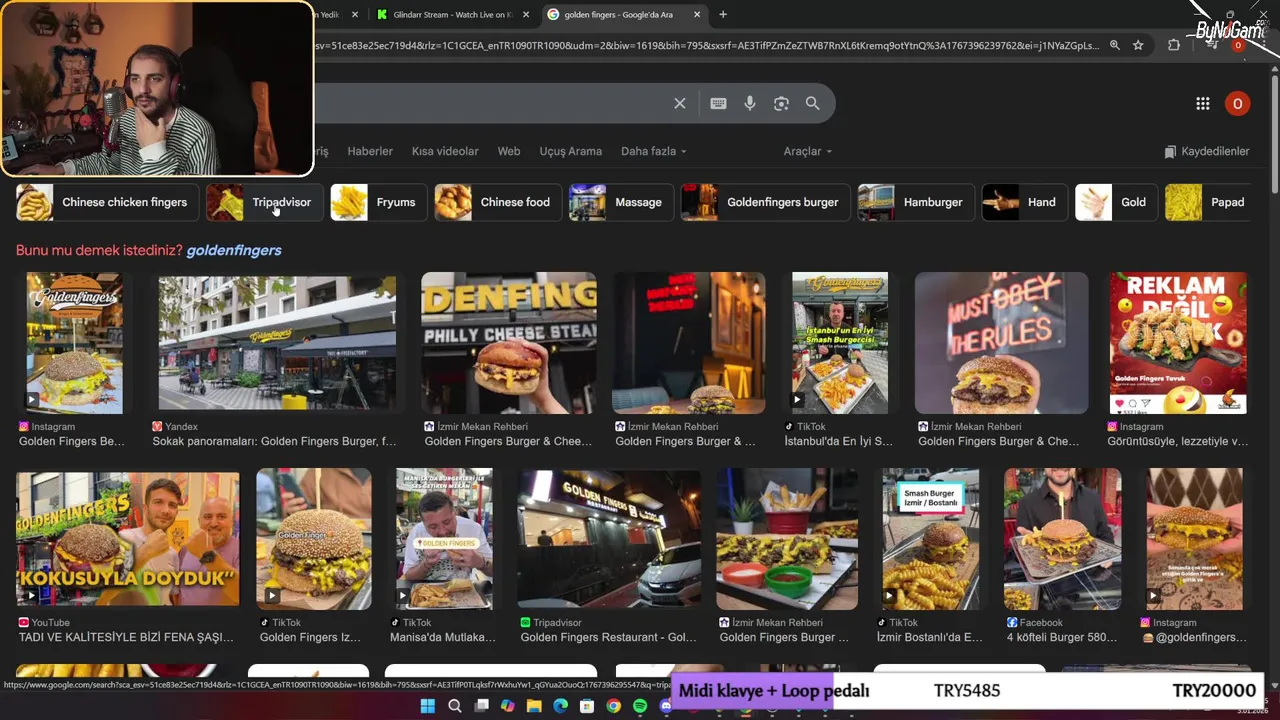The width and height of the screenshot is (1280, 720).
Task: Click the browser address bar URL
Action: point(706,45)
